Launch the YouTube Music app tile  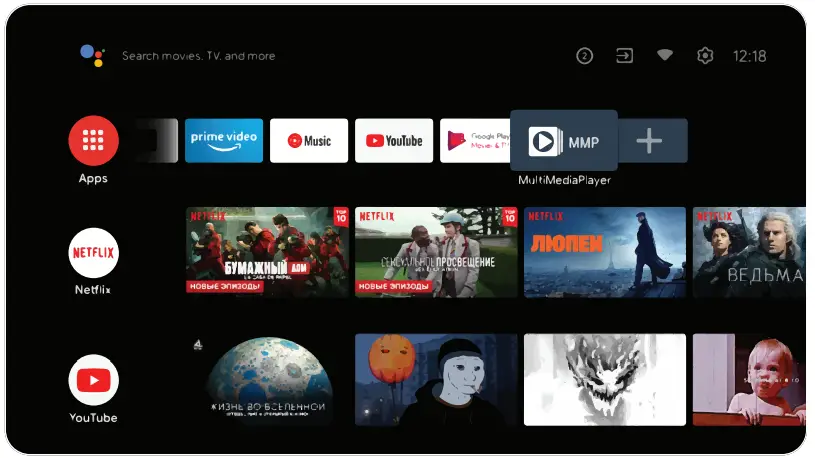[x=309, y=140]
